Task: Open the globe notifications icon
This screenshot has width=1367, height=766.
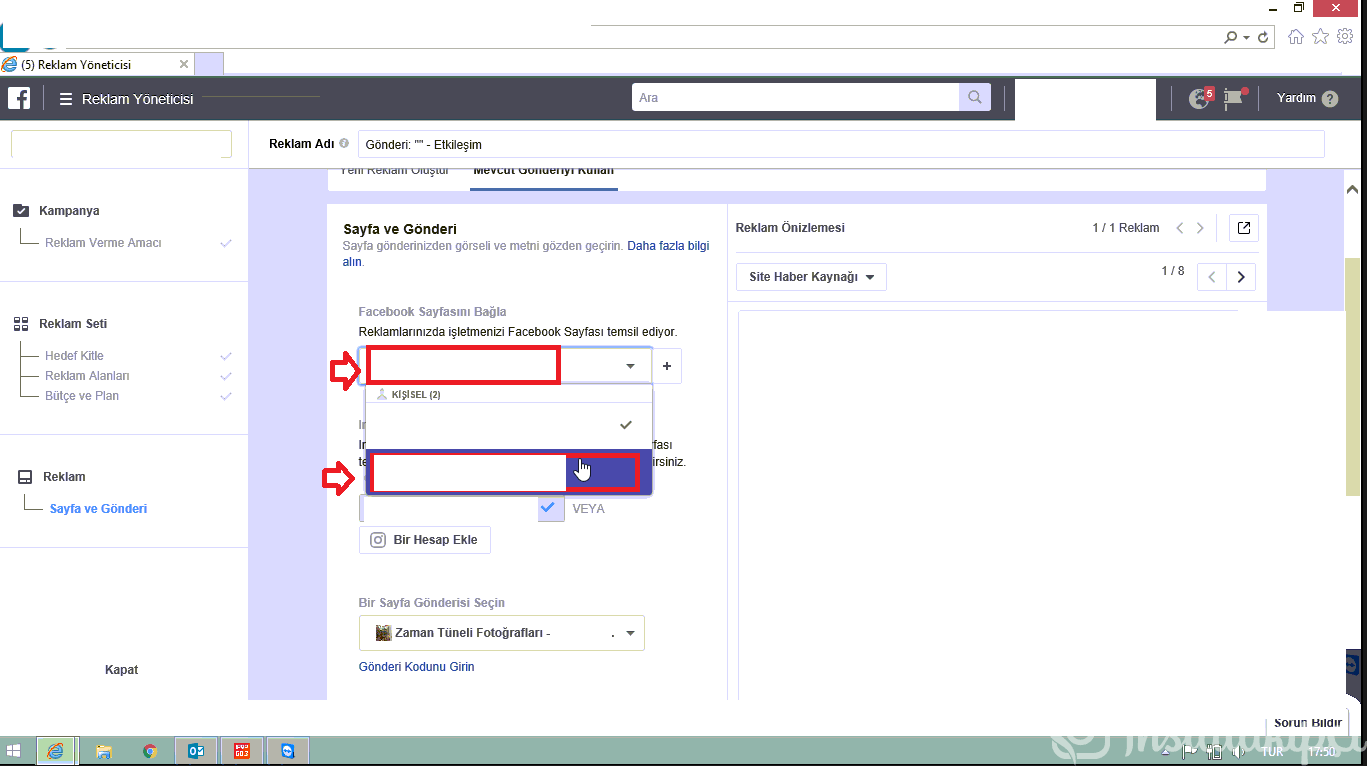Action: 1199,98
